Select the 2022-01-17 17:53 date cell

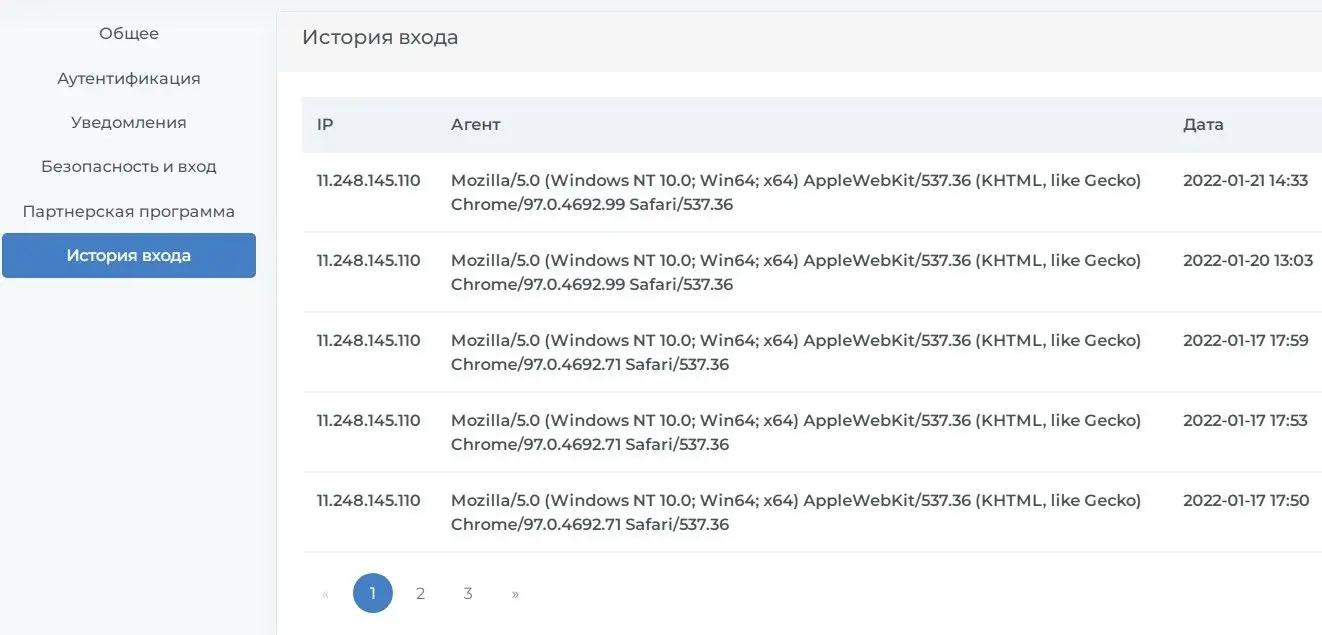[x=1245, y=421]
